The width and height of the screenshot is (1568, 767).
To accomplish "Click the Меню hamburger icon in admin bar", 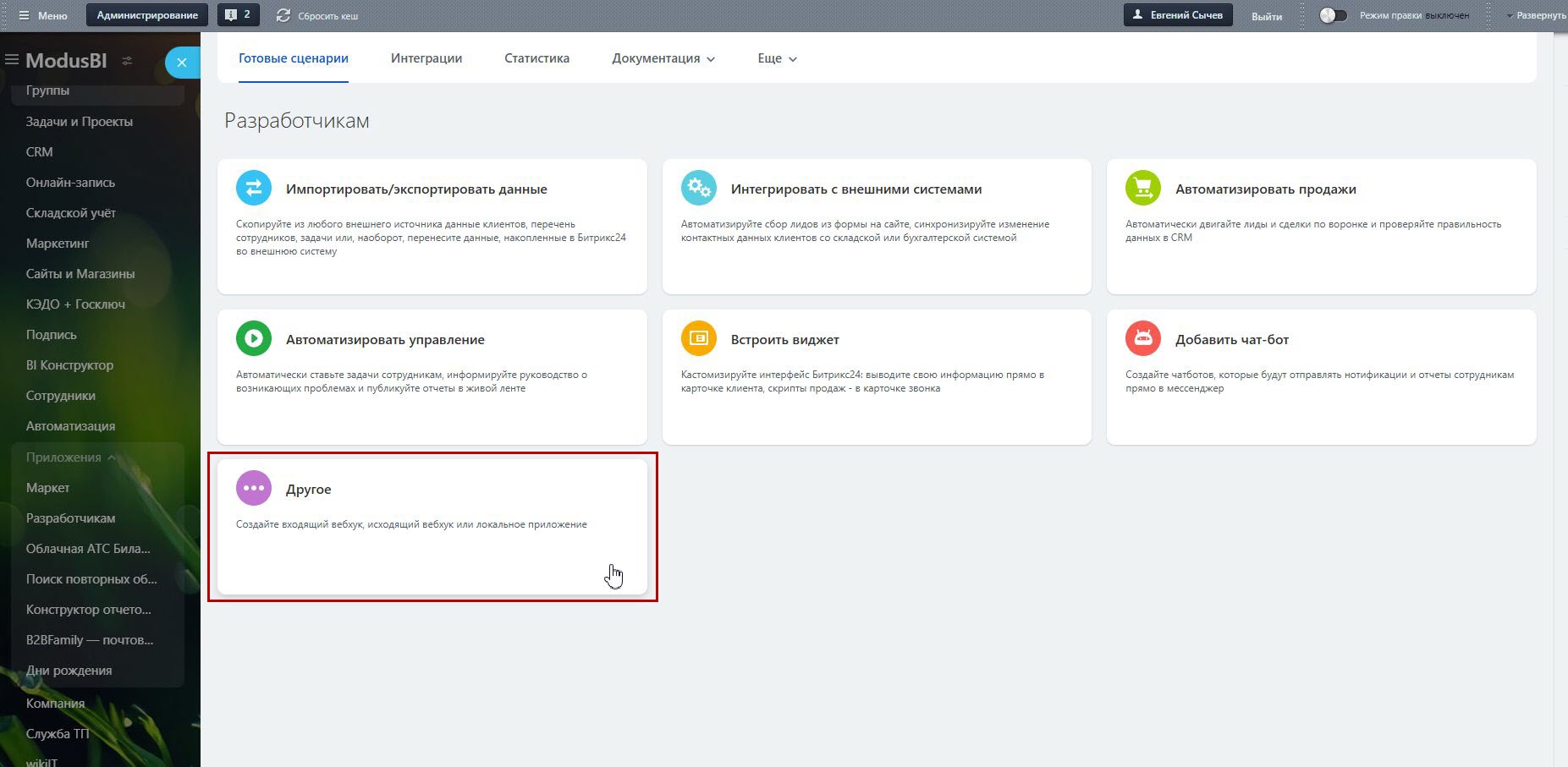I will pyautogui.click(x=24, y=15).
